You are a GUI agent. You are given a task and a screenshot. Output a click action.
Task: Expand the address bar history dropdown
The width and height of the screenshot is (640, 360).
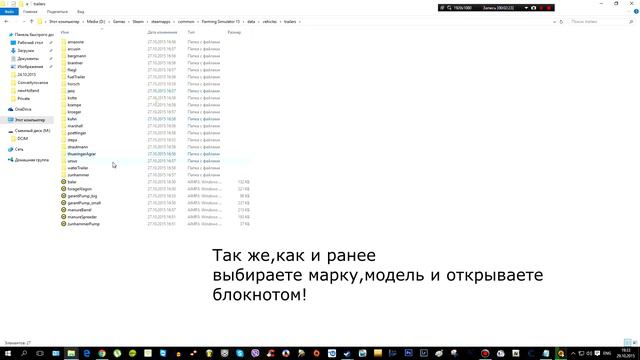click(554, 22)
